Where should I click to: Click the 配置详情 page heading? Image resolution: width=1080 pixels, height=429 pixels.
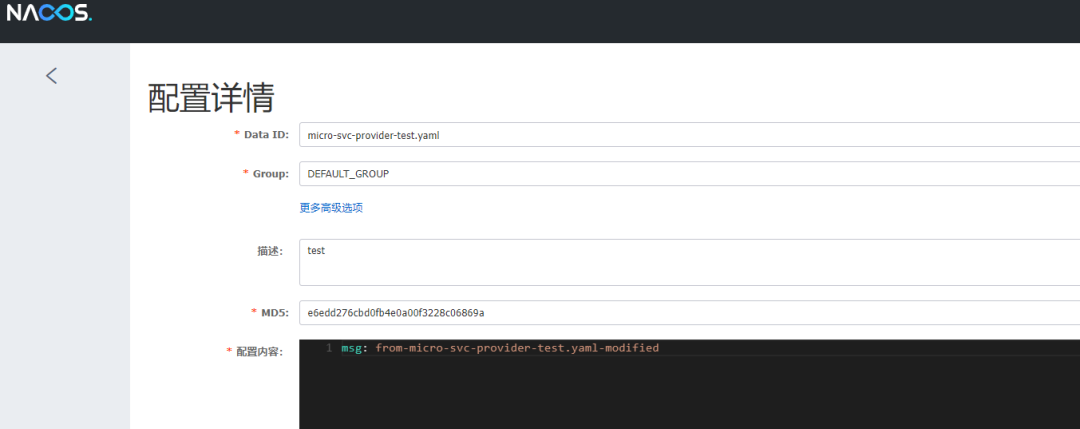[x=211, y=98]
